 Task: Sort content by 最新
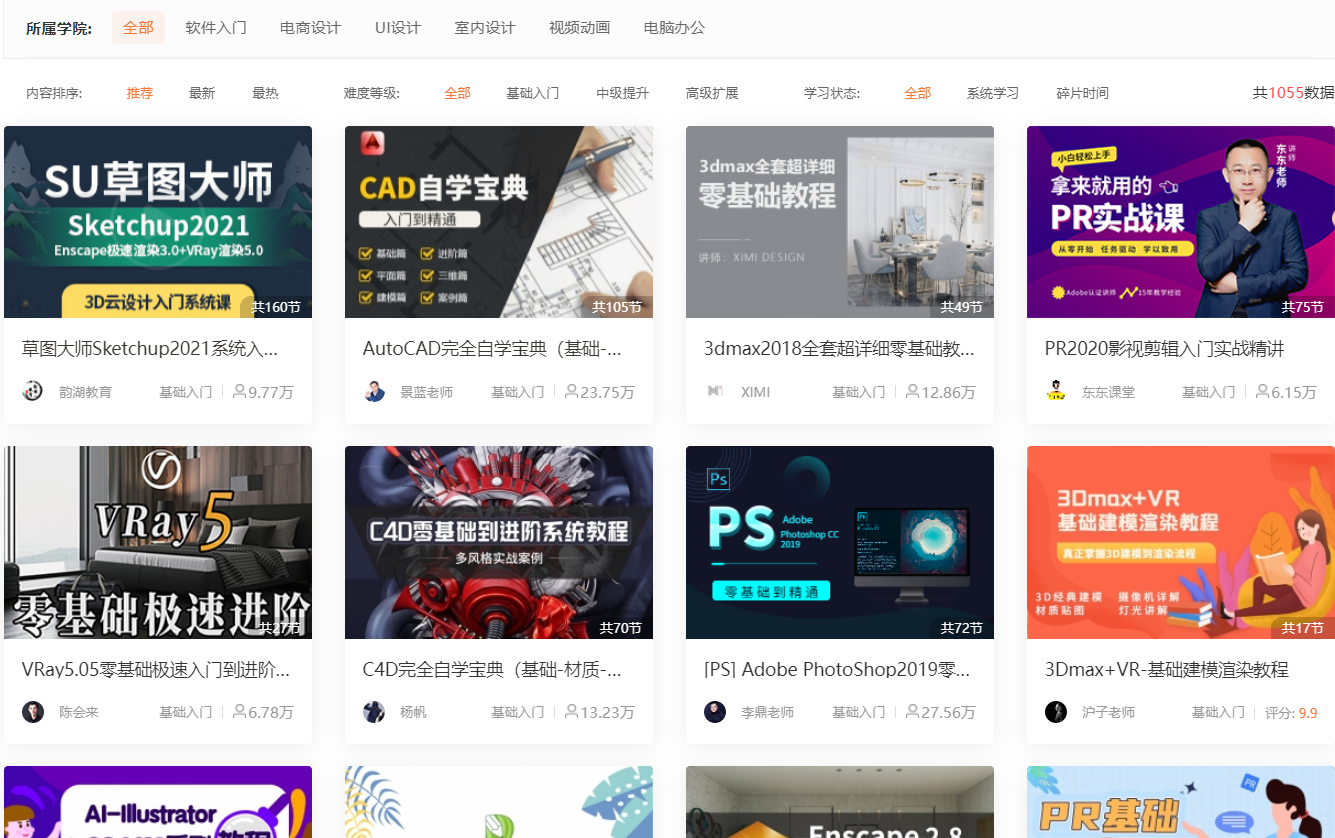[202, 93]
